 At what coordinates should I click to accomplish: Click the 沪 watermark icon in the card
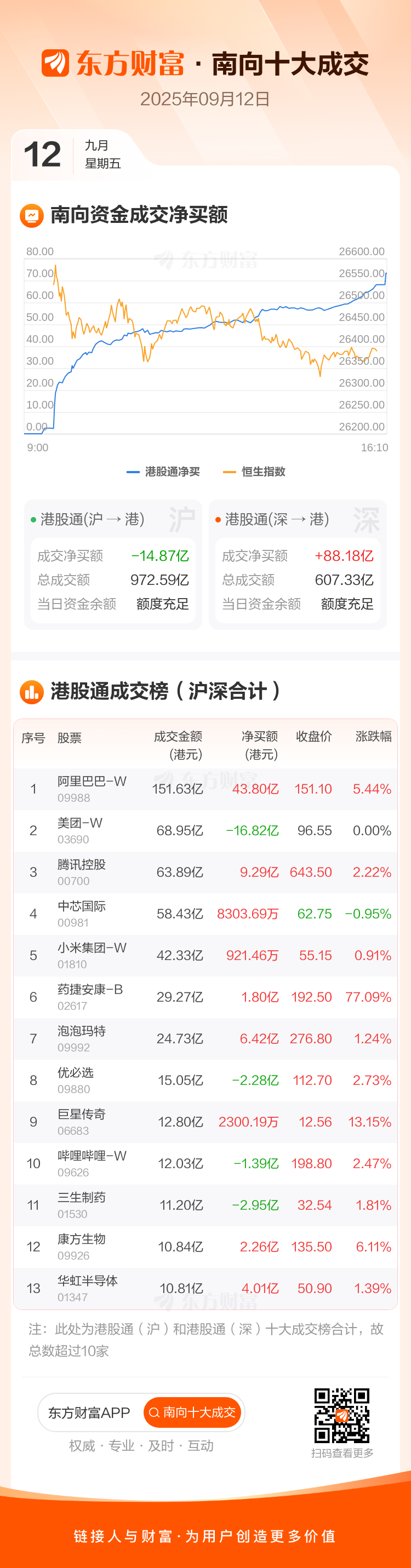181,520
